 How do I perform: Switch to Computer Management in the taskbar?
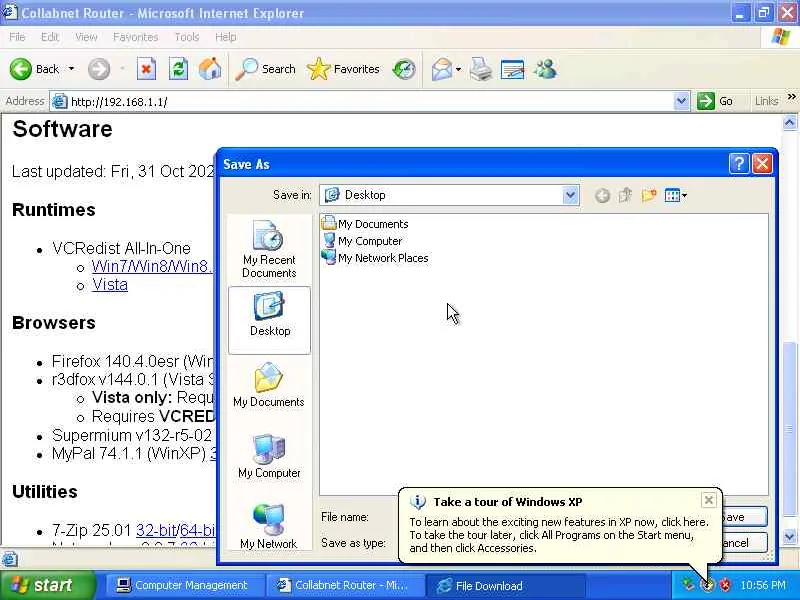coord(184,585)
